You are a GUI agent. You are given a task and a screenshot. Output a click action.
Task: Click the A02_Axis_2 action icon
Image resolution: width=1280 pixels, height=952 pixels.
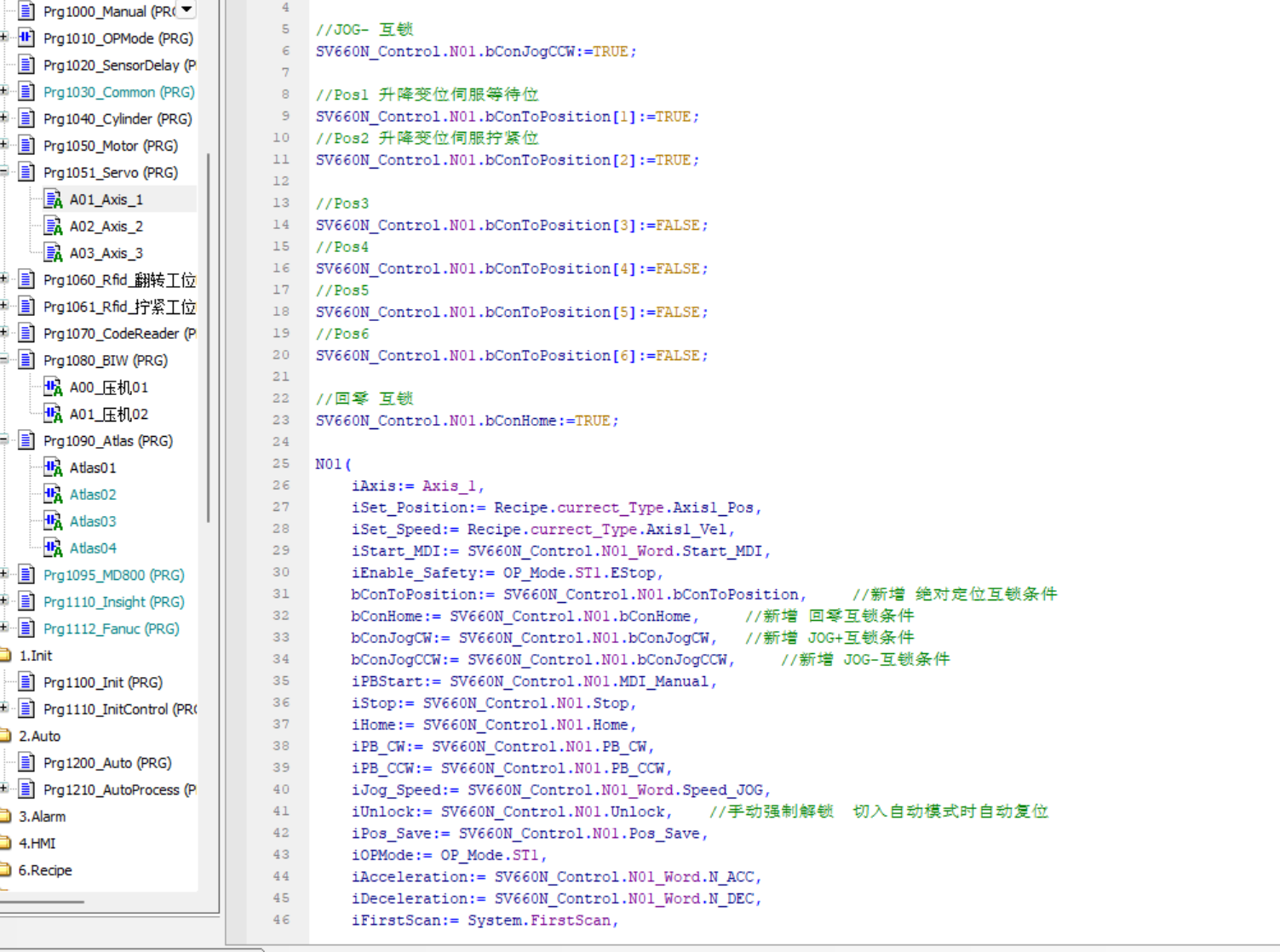pyautogui.click(x=53, y=226)
